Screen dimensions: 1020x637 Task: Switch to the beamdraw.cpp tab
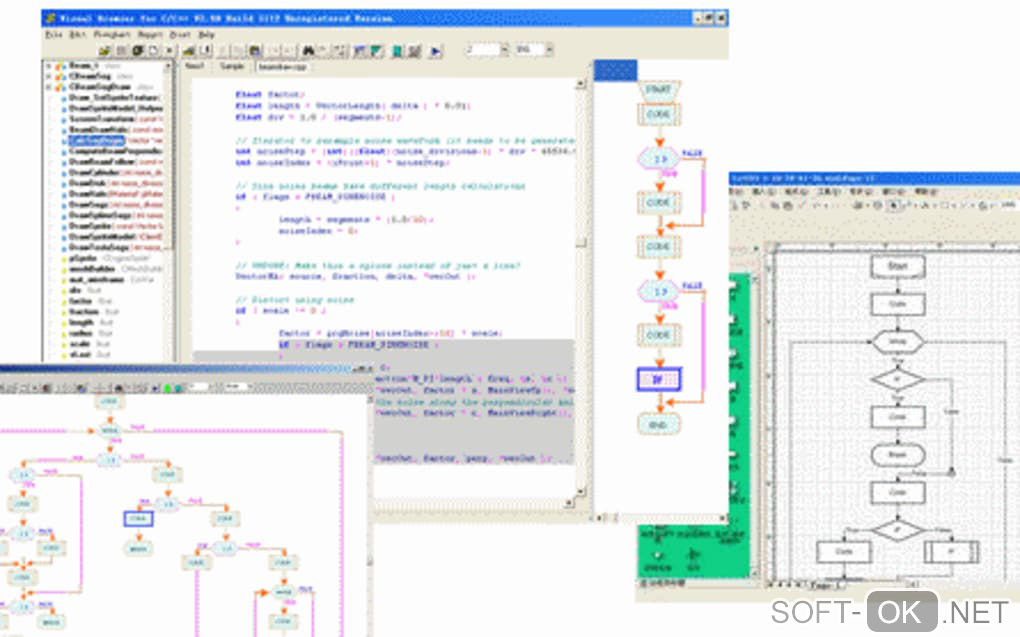282,67
